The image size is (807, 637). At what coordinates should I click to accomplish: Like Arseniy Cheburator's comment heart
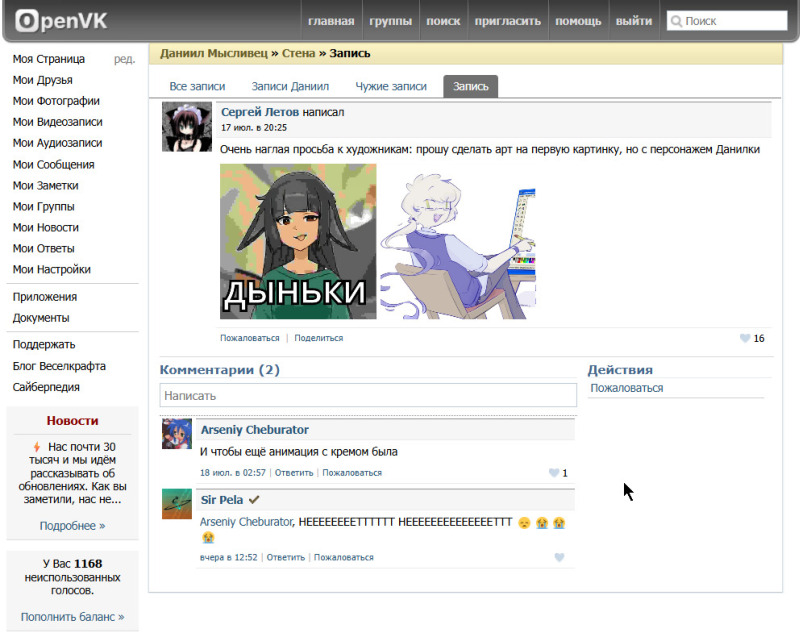pos(554,473)
